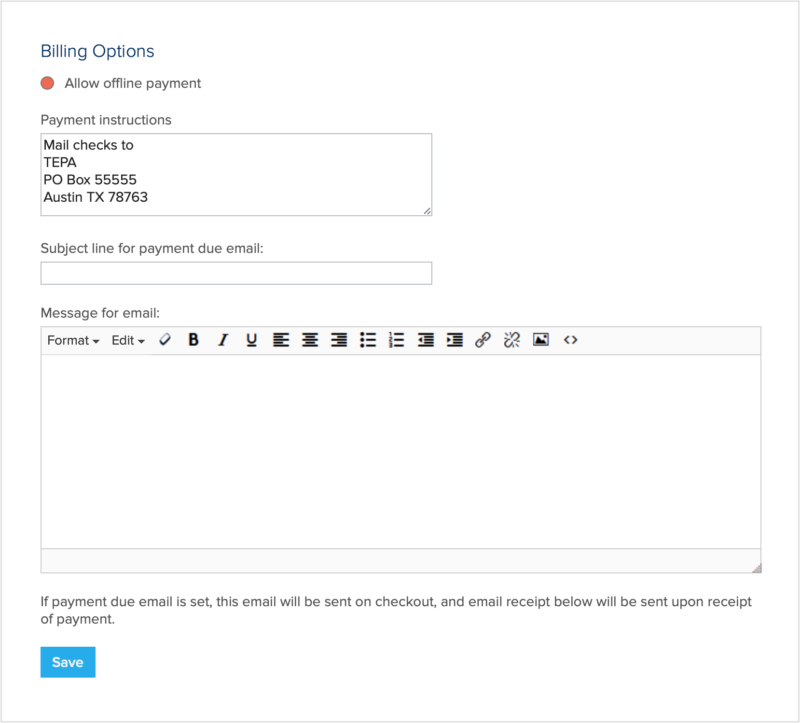This screenshot has height=723, width=800.
Task: Insert a hyperlink via link icon
Action: point(483,340)
